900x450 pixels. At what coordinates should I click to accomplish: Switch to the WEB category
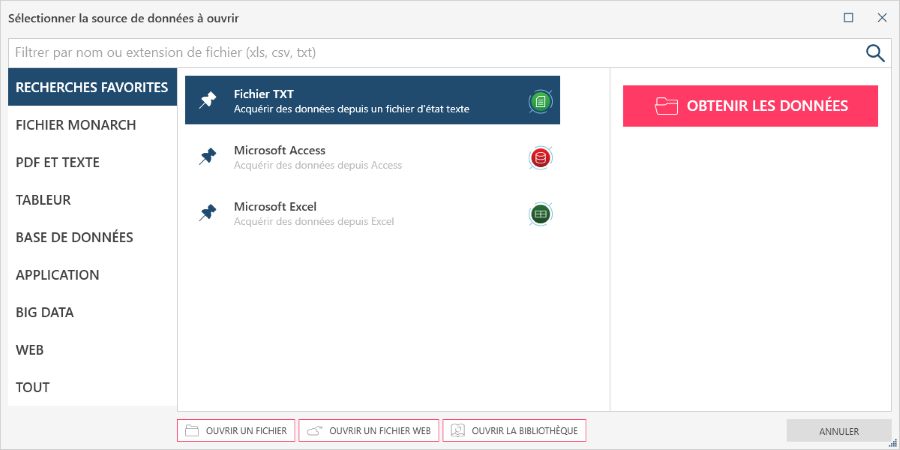click(30, 350)
